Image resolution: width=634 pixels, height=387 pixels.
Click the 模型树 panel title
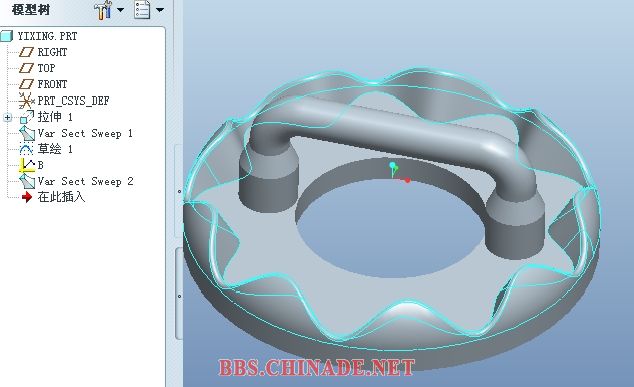click(x=31, y=10)
